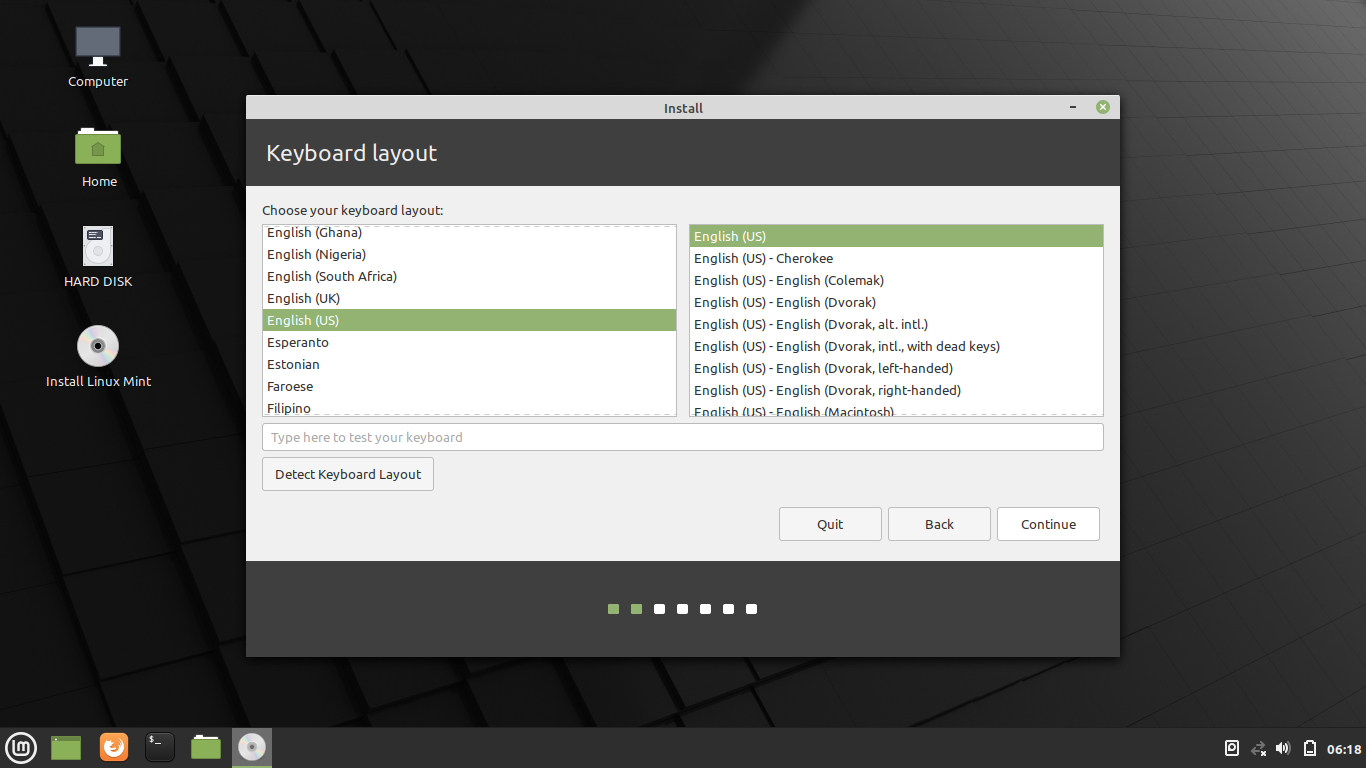The image size is (1366, 768).
Task: Select the HARD DISK desktop icon
Action: [98, 246]
